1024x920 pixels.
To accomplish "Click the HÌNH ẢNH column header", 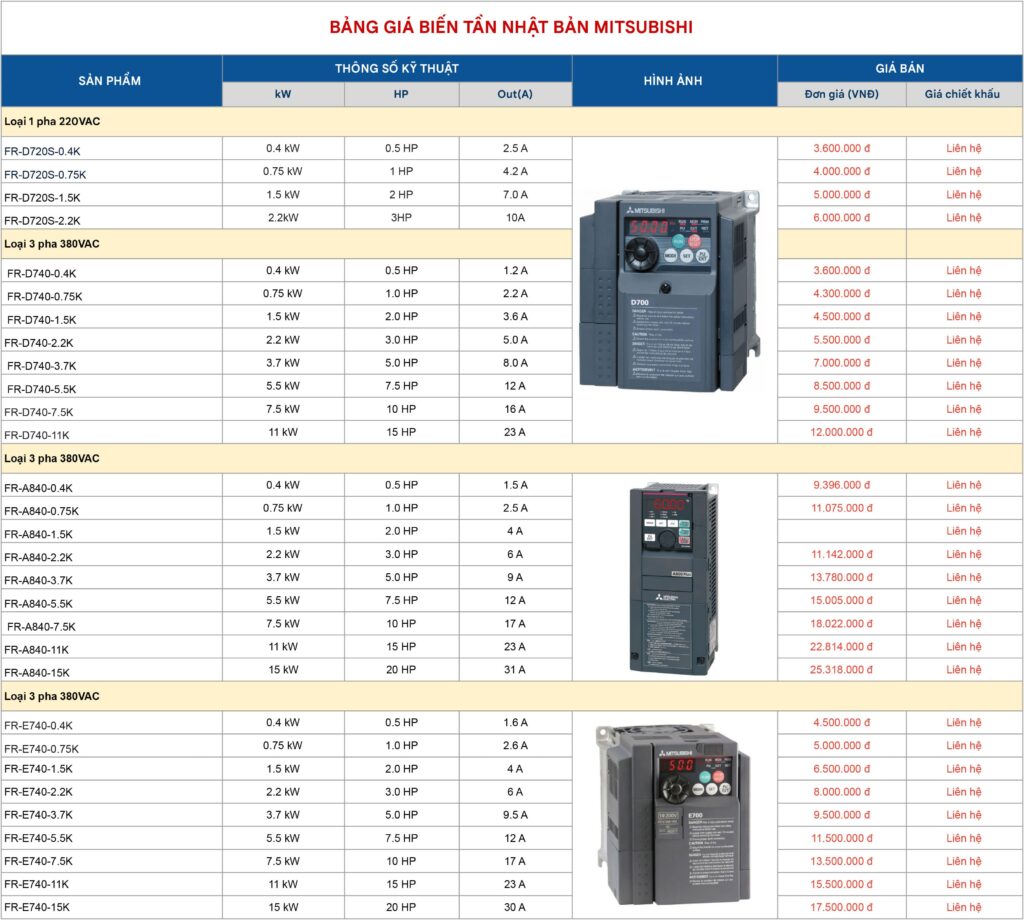I will (674, 81).
